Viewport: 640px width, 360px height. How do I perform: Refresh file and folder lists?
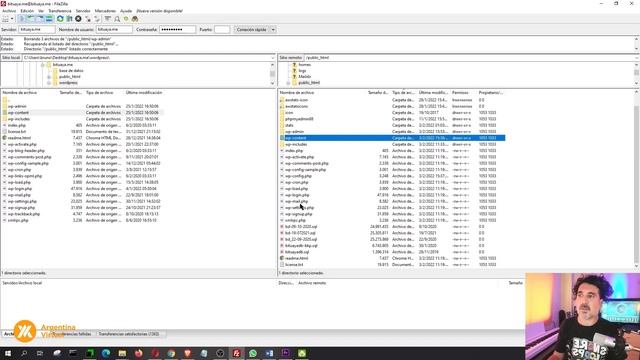60,19
